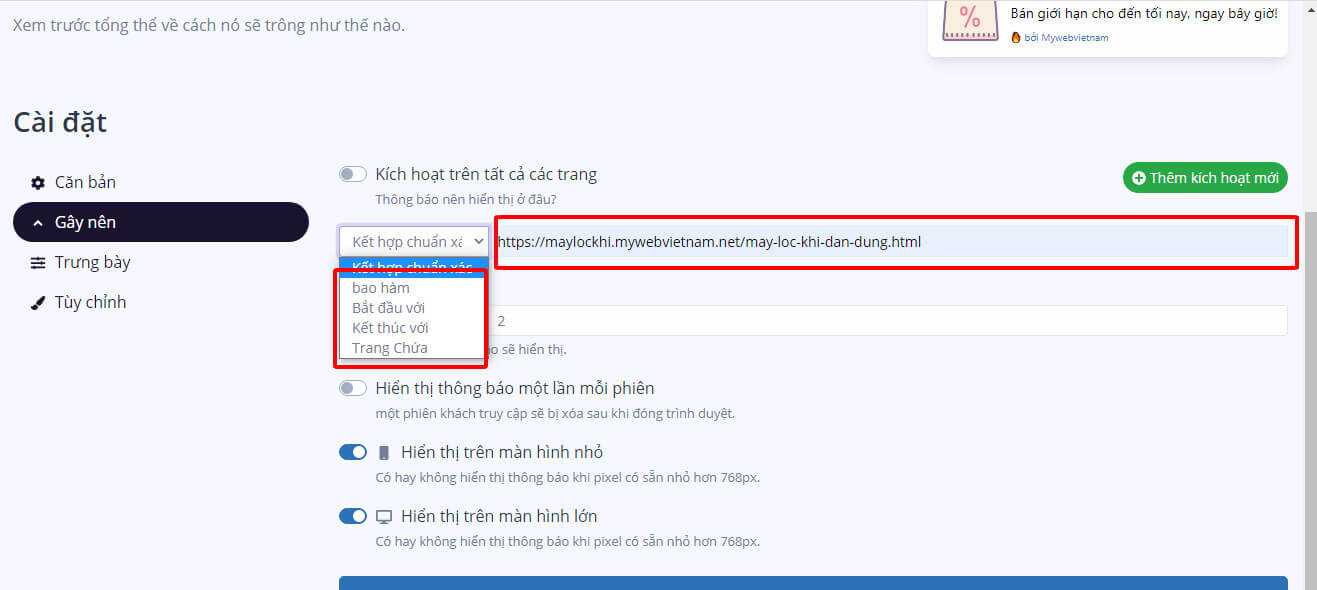Click the gear icon beside Căn bản
The image size is (1317, 590).
click(38, 183)
